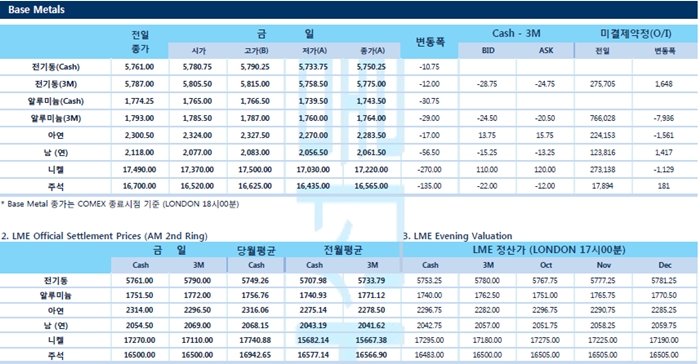Click the 224,153 open interest value
Screen dimensions: 700x364
[603, 135]
